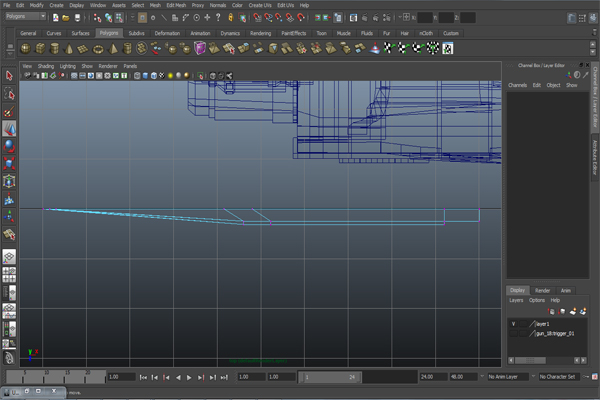The height and width of the screenshot is (400, 600).
Task: Open the Channel Box Channels menu
Action: tap(517, 85)
